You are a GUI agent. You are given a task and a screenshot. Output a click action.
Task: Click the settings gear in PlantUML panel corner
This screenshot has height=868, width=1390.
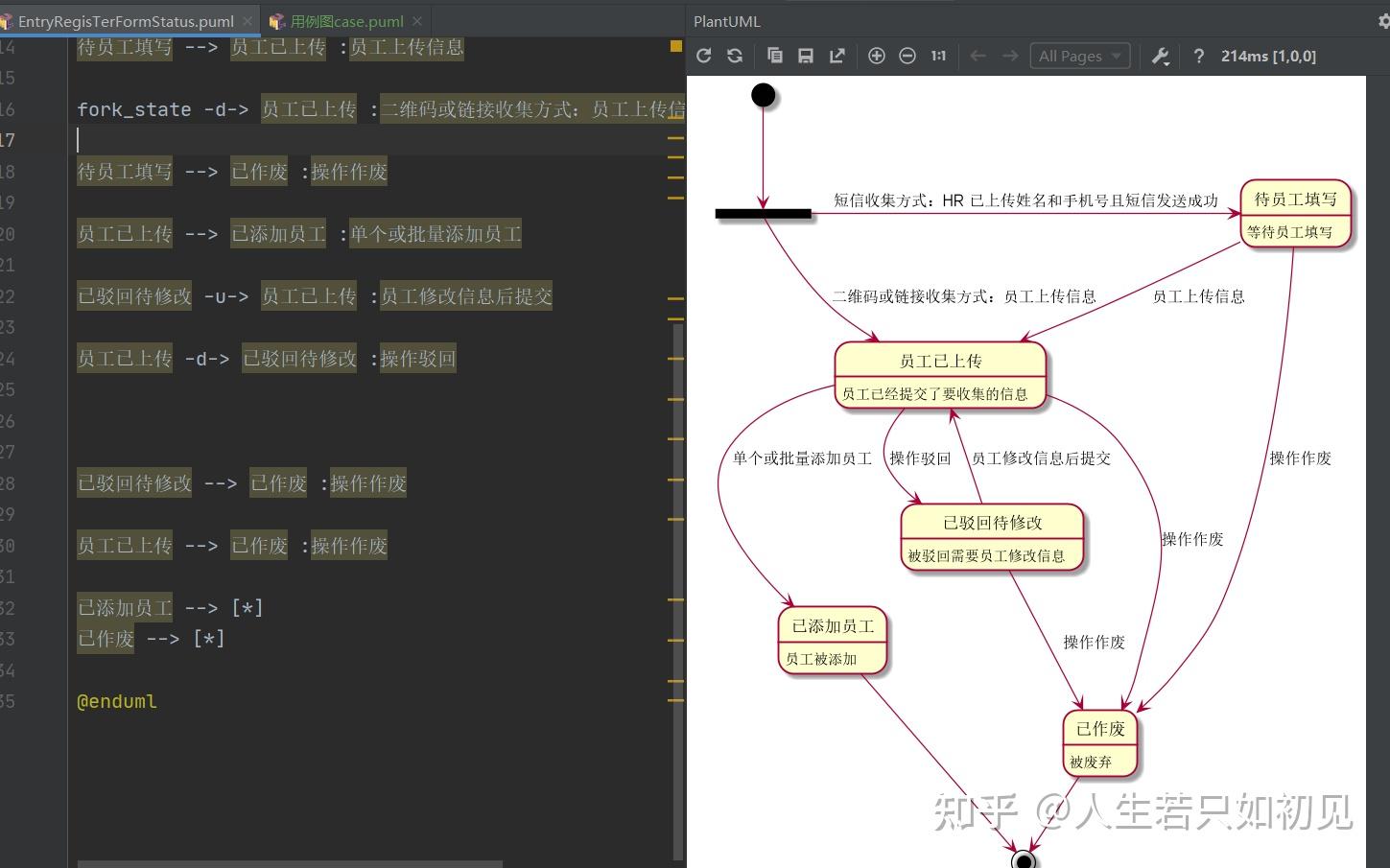[1382, 20]
